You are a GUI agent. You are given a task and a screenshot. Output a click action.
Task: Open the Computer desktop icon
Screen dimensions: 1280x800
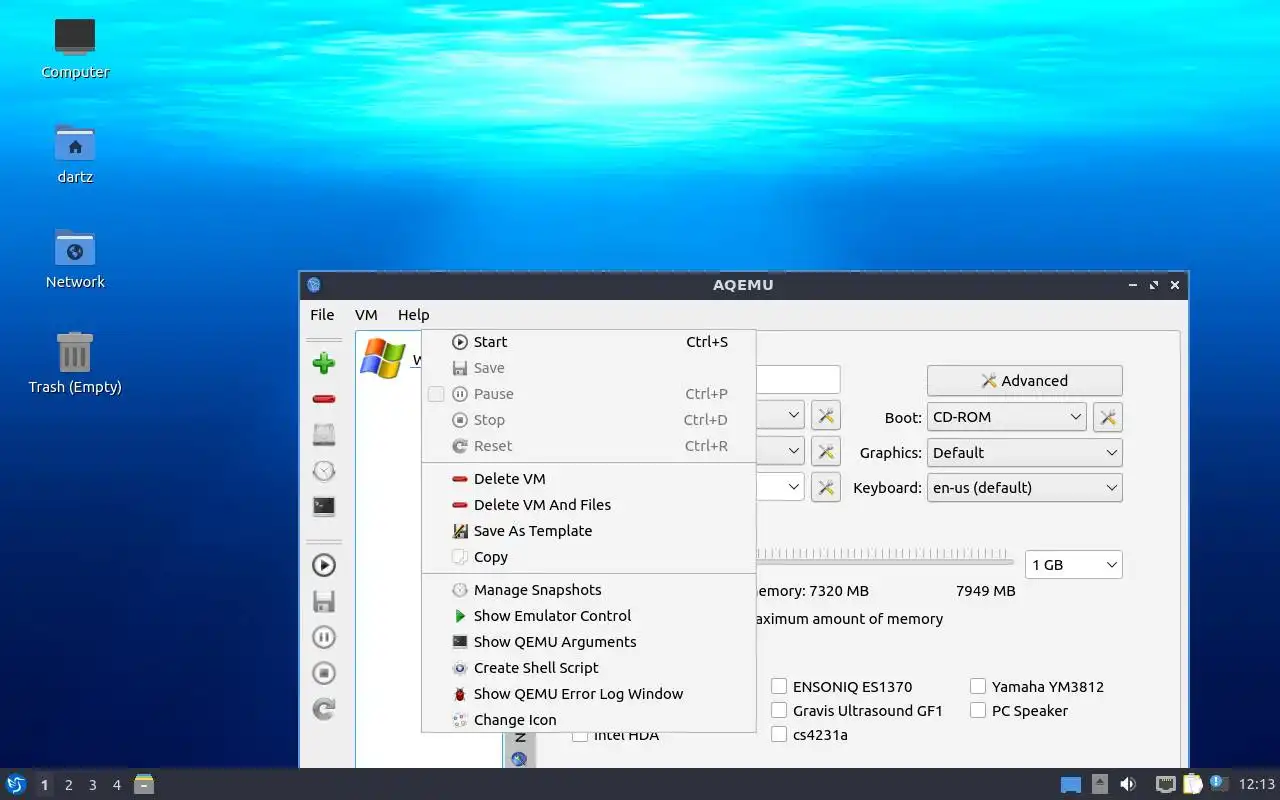[75, 48]
